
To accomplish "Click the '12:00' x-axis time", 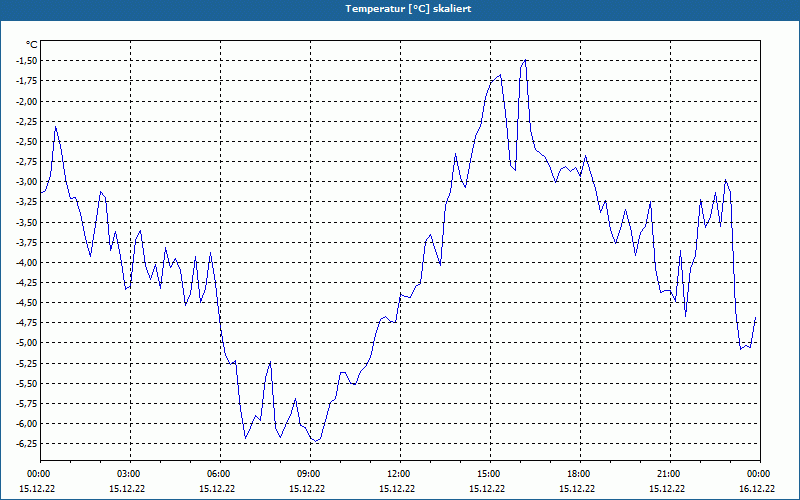I will click(400, 474).
